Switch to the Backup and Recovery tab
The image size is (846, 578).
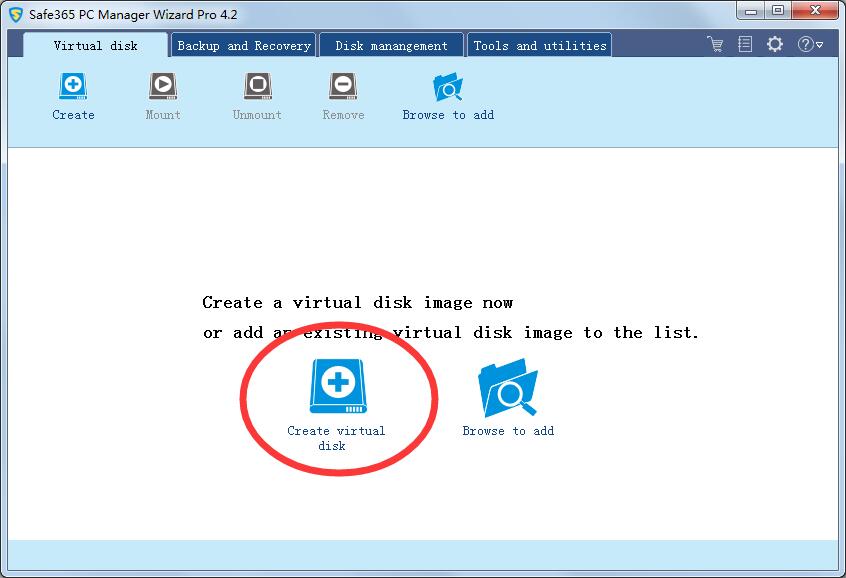coord(244,45)
